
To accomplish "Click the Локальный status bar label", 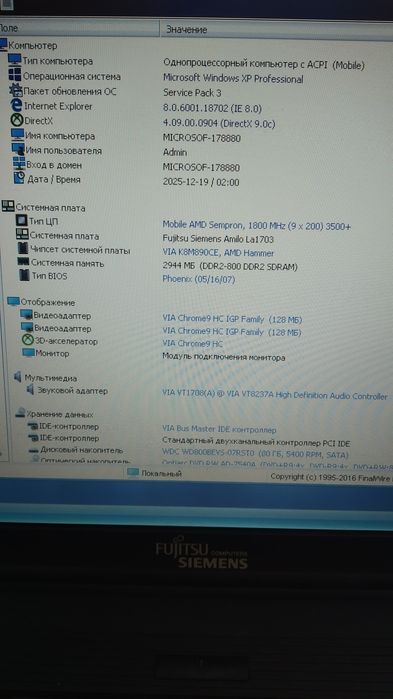I will 161,473.
